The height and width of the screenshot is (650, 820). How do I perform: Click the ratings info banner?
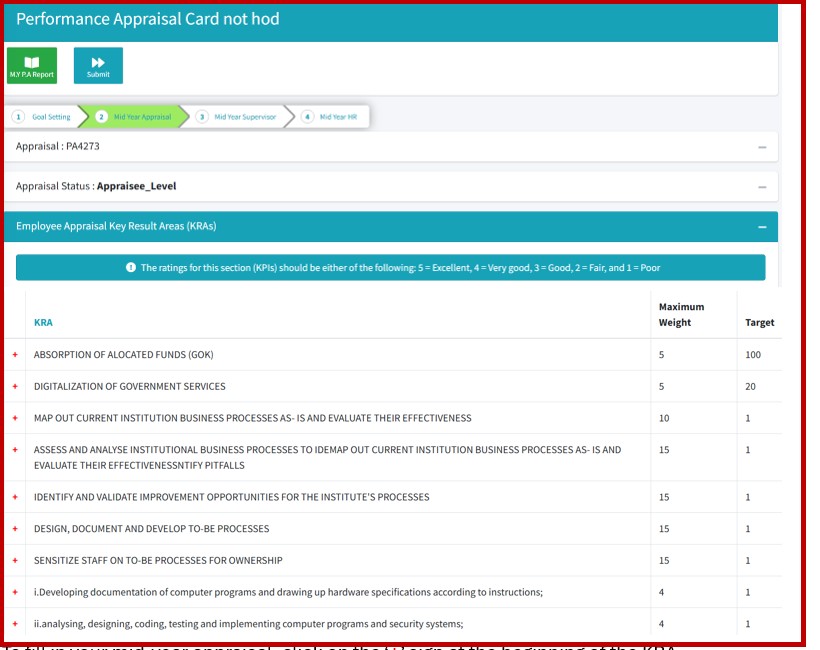pyautogui.click(x=390, y=268)
